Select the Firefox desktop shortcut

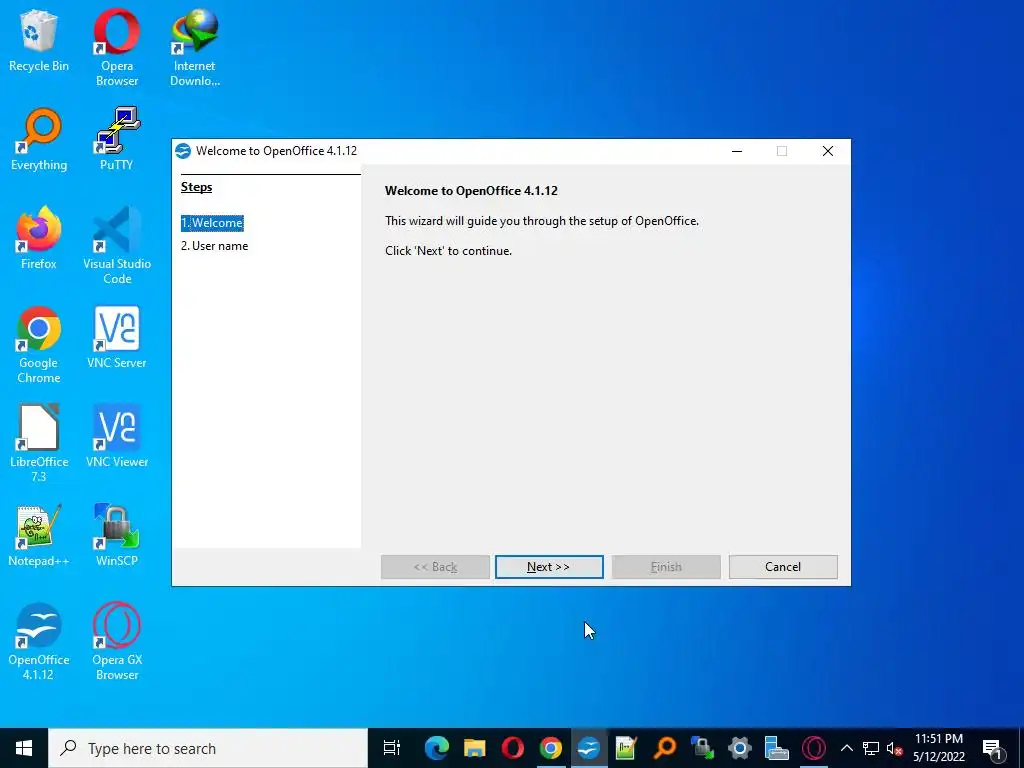coord(39,238)
